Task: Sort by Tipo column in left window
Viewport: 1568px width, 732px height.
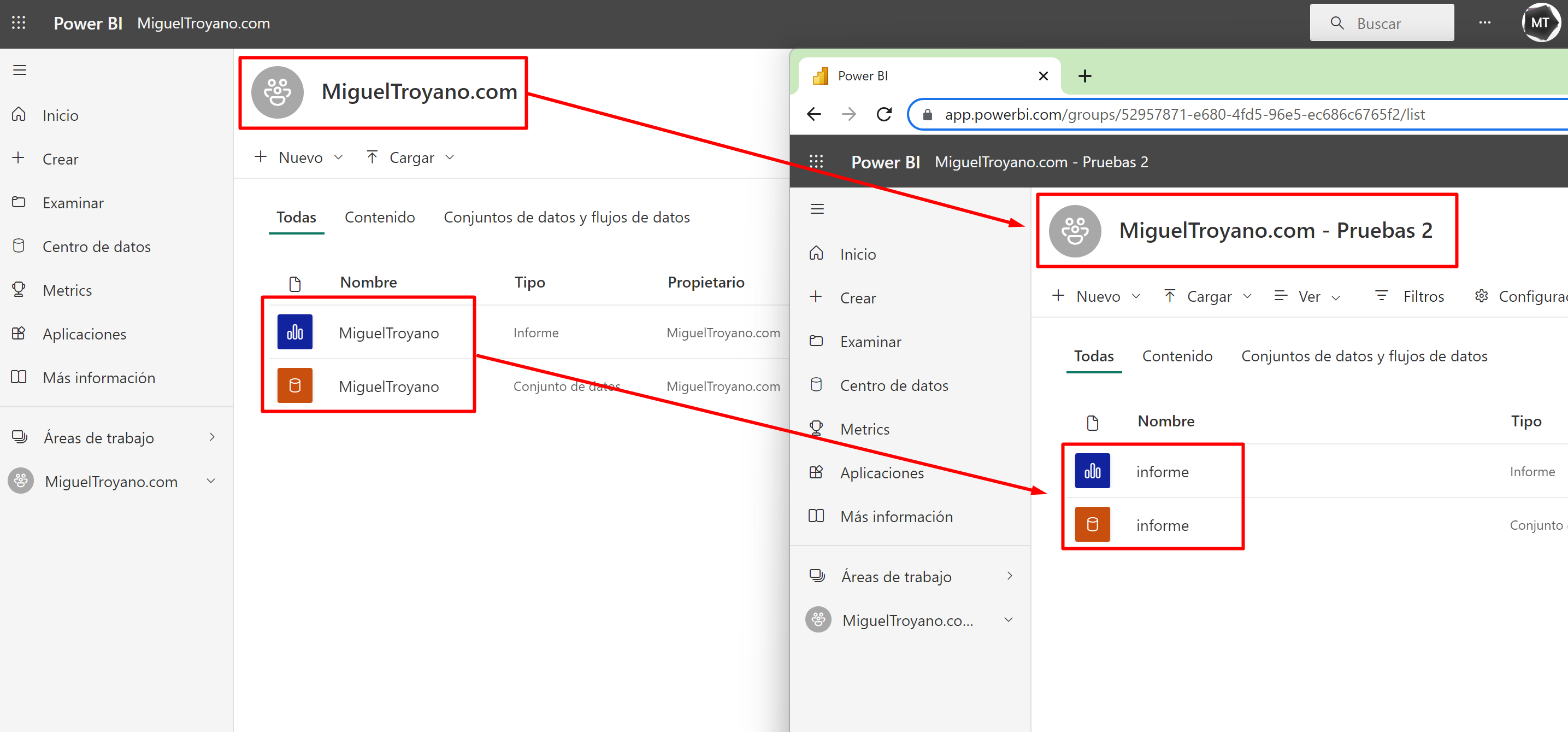Action: pos(529,282)
